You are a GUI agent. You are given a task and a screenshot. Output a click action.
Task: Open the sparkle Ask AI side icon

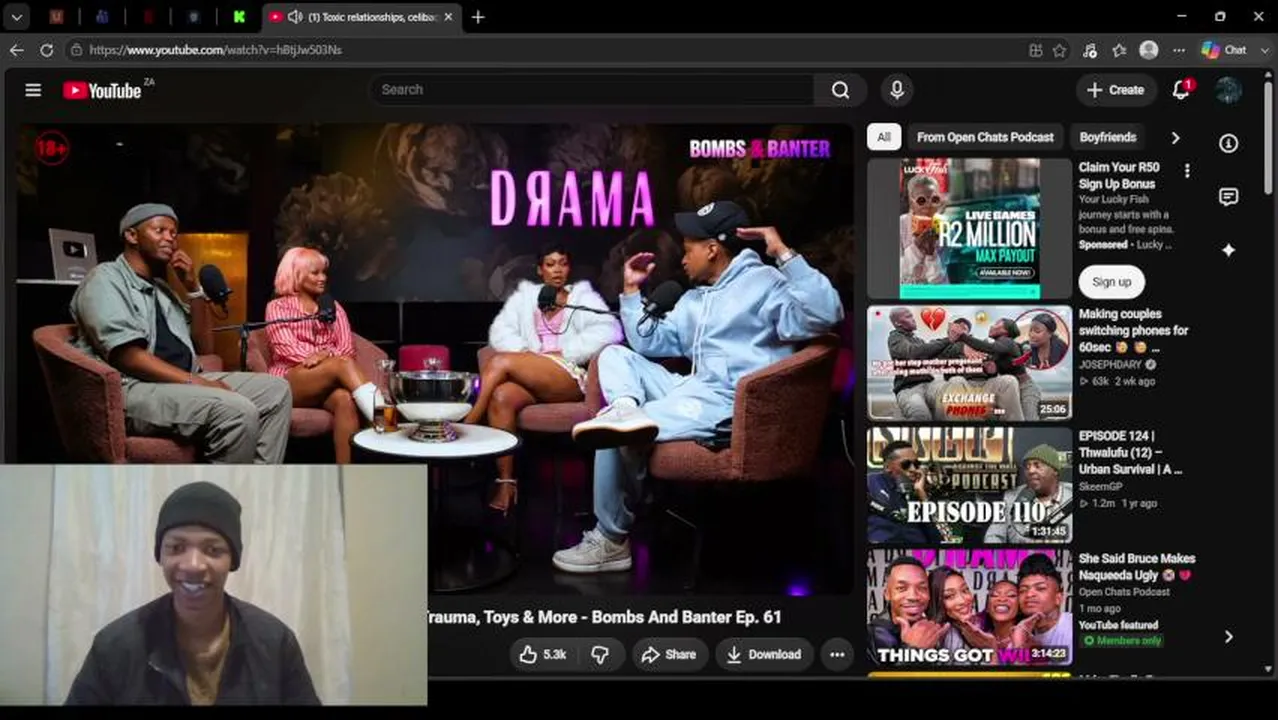click(1228, 250)
